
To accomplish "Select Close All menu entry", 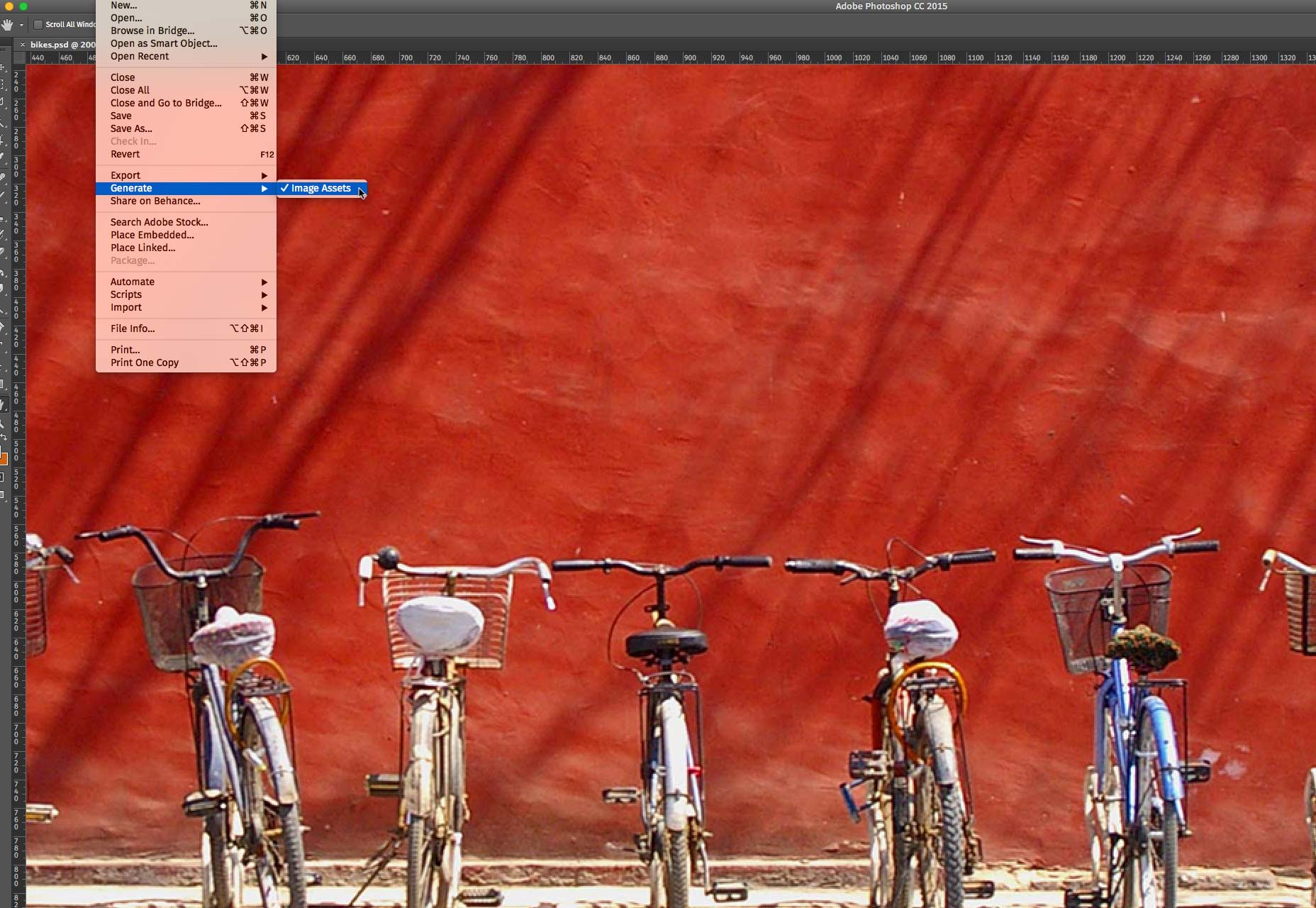I will click(x=186, y=90).
